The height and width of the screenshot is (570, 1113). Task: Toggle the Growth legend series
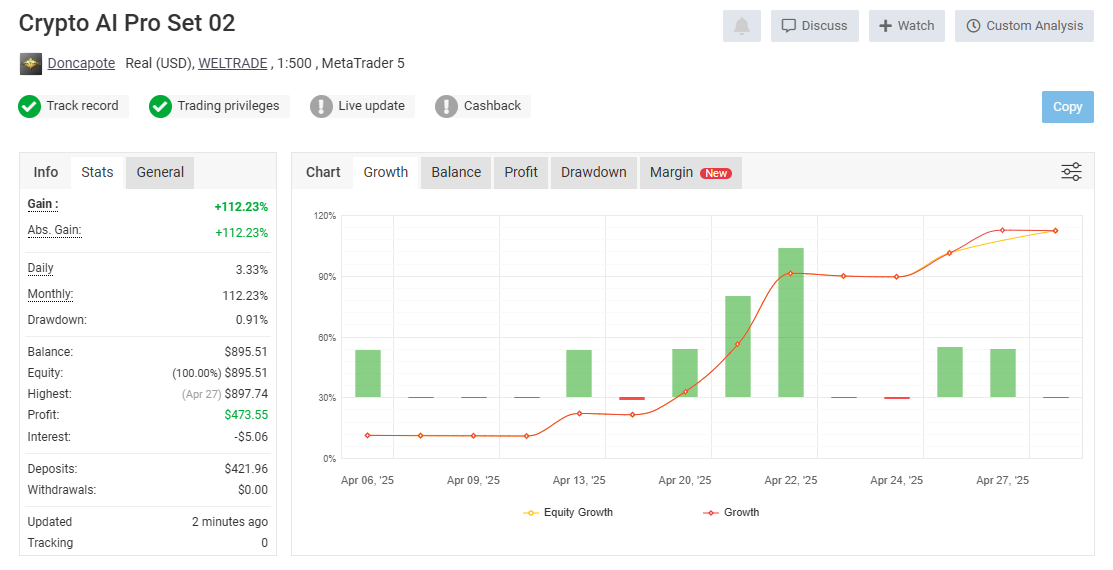tap(731, 513)
